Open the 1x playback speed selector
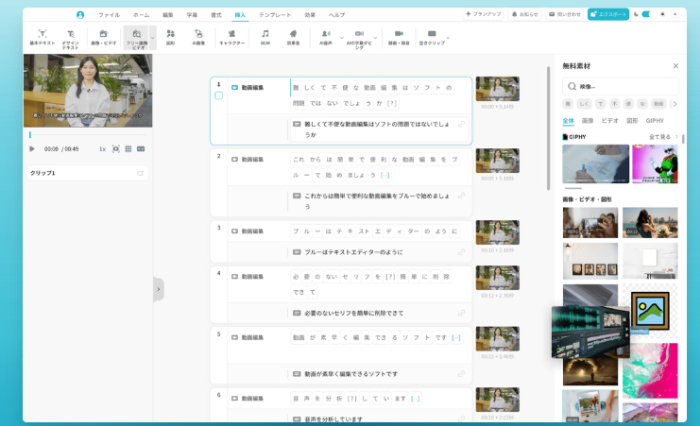The width and height of the screenshot is (700, 426). pyautogui.click(x=102, y=149)
